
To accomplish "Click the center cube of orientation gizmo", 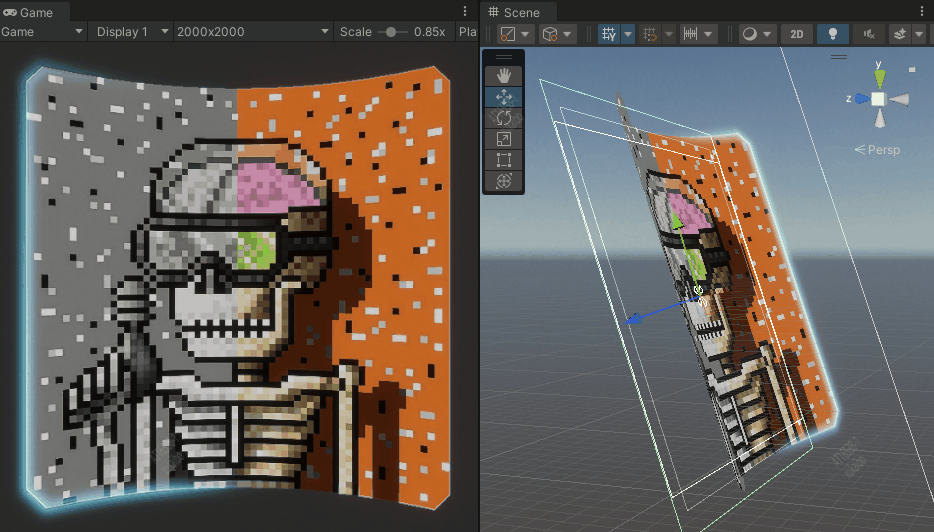I will tap(878, 99).
